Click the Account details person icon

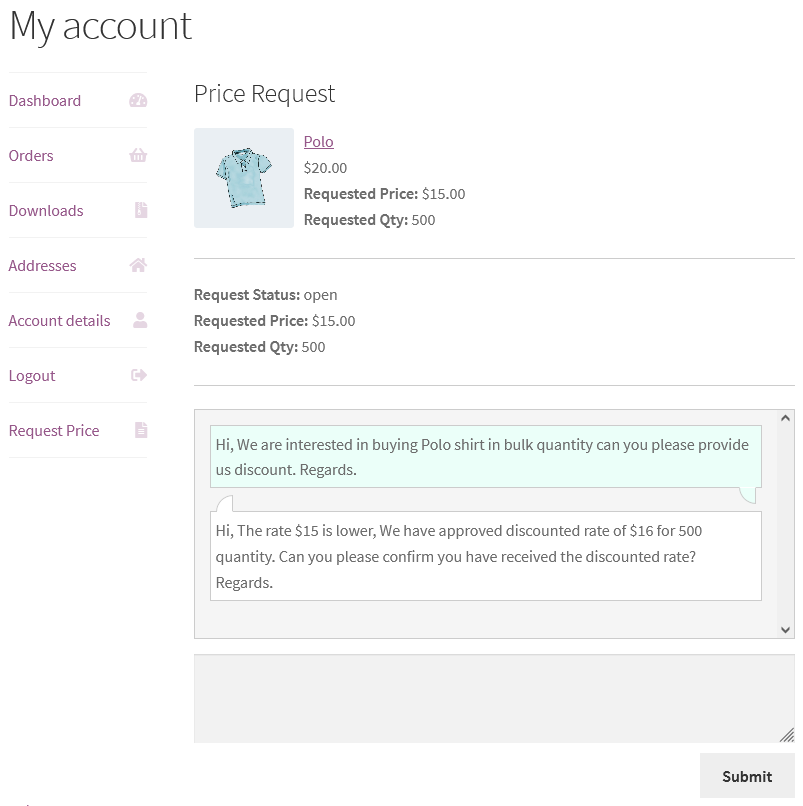[142, 320]
